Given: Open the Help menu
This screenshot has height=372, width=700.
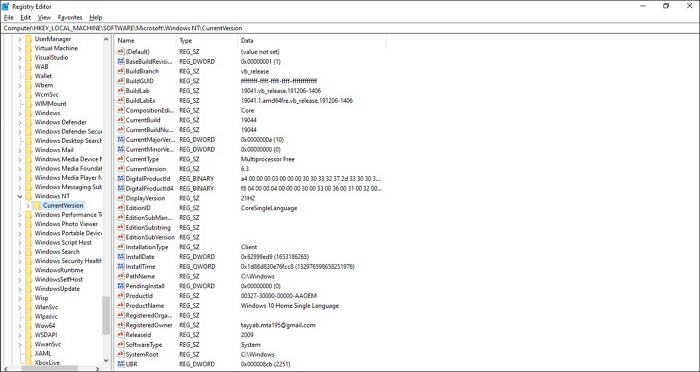Looking at the screenshot, I should (x=96, y=17).
